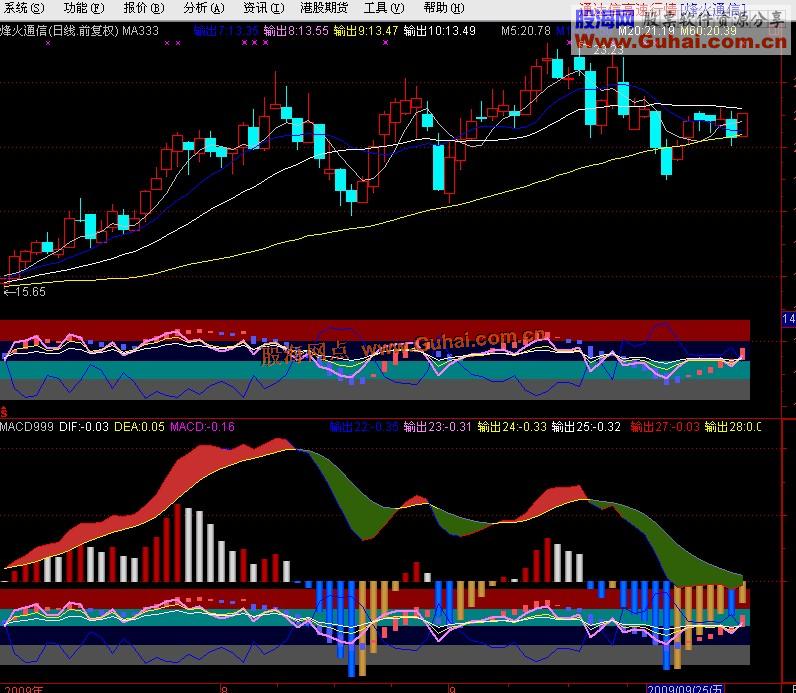This screenshot has height=693, width=796.
Task: Select the 输出23:-0.31 indicator value
Action: (x=438, y=427)
